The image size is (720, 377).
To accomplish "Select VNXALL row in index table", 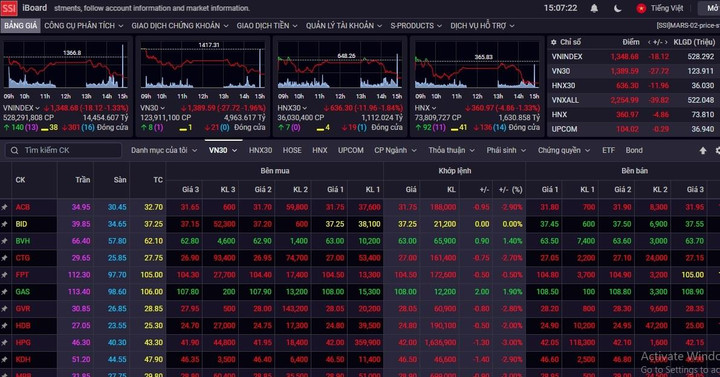I will (x=633, y=100).
